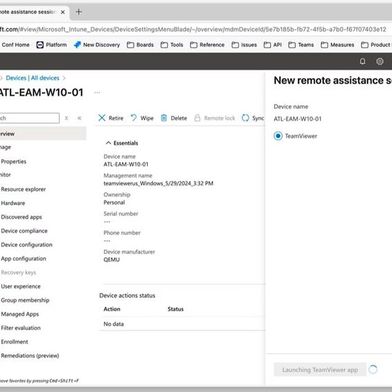Select the TeamViewer radio option
The width and height of the screenshot is (392, 392).
point(278,136)
